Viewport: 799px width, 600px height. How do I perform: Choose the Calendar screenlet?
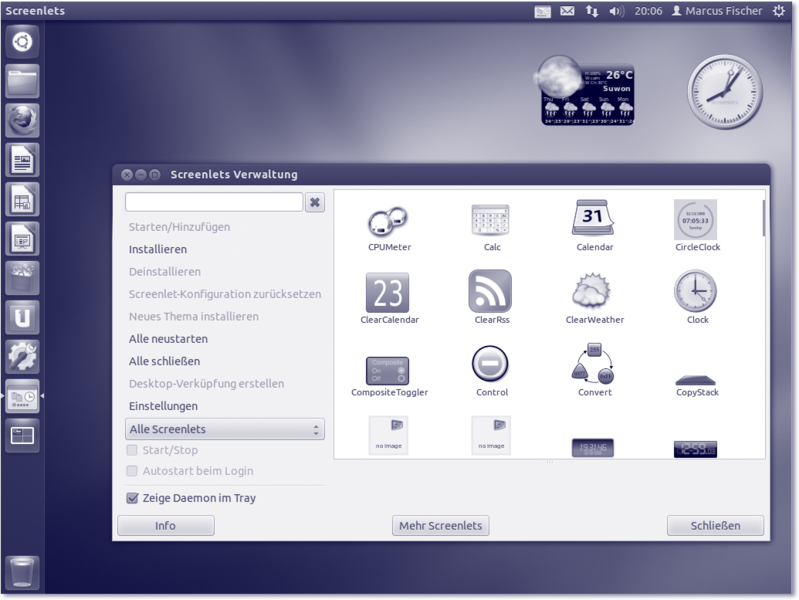594,220
